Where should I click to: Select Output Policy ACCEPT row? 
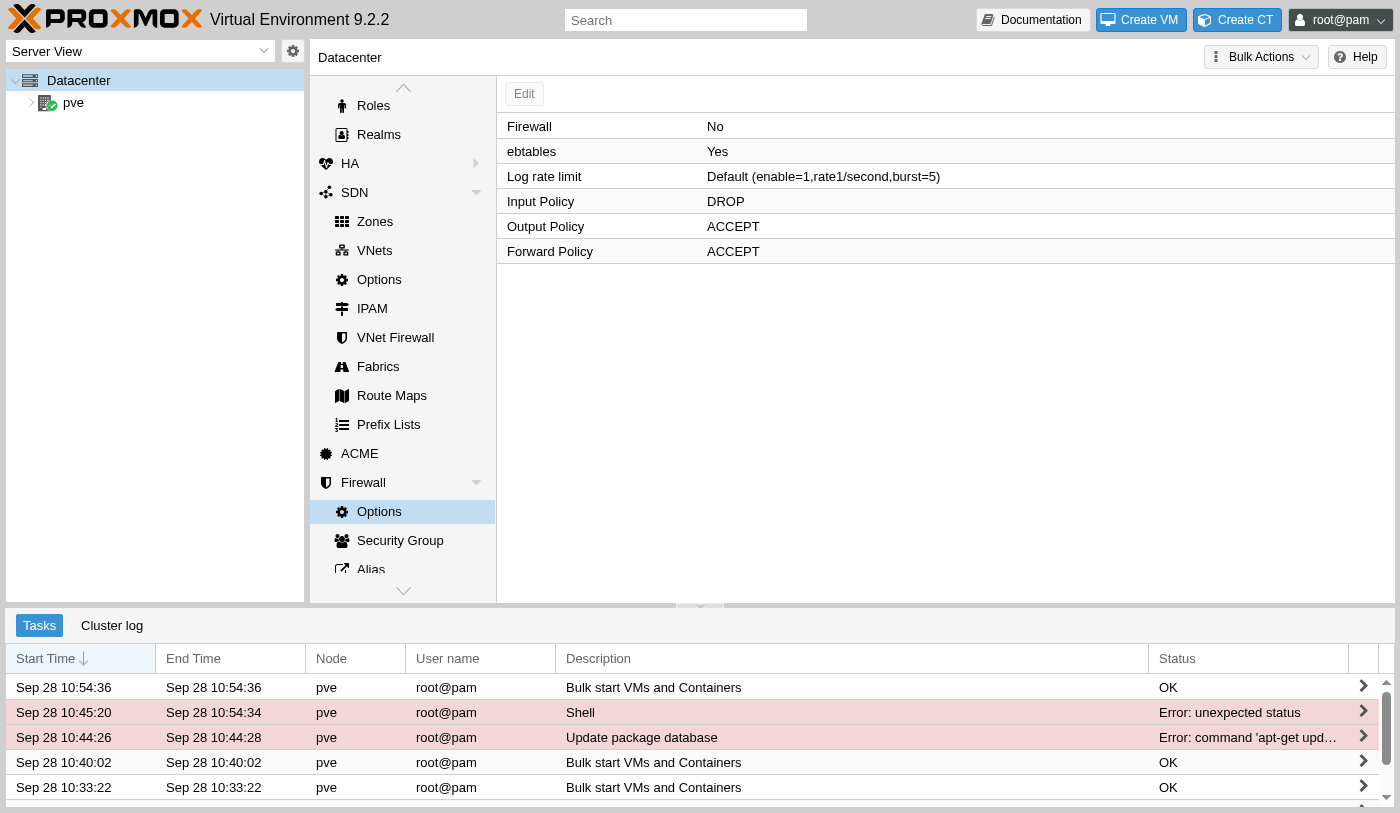point(945,226)
